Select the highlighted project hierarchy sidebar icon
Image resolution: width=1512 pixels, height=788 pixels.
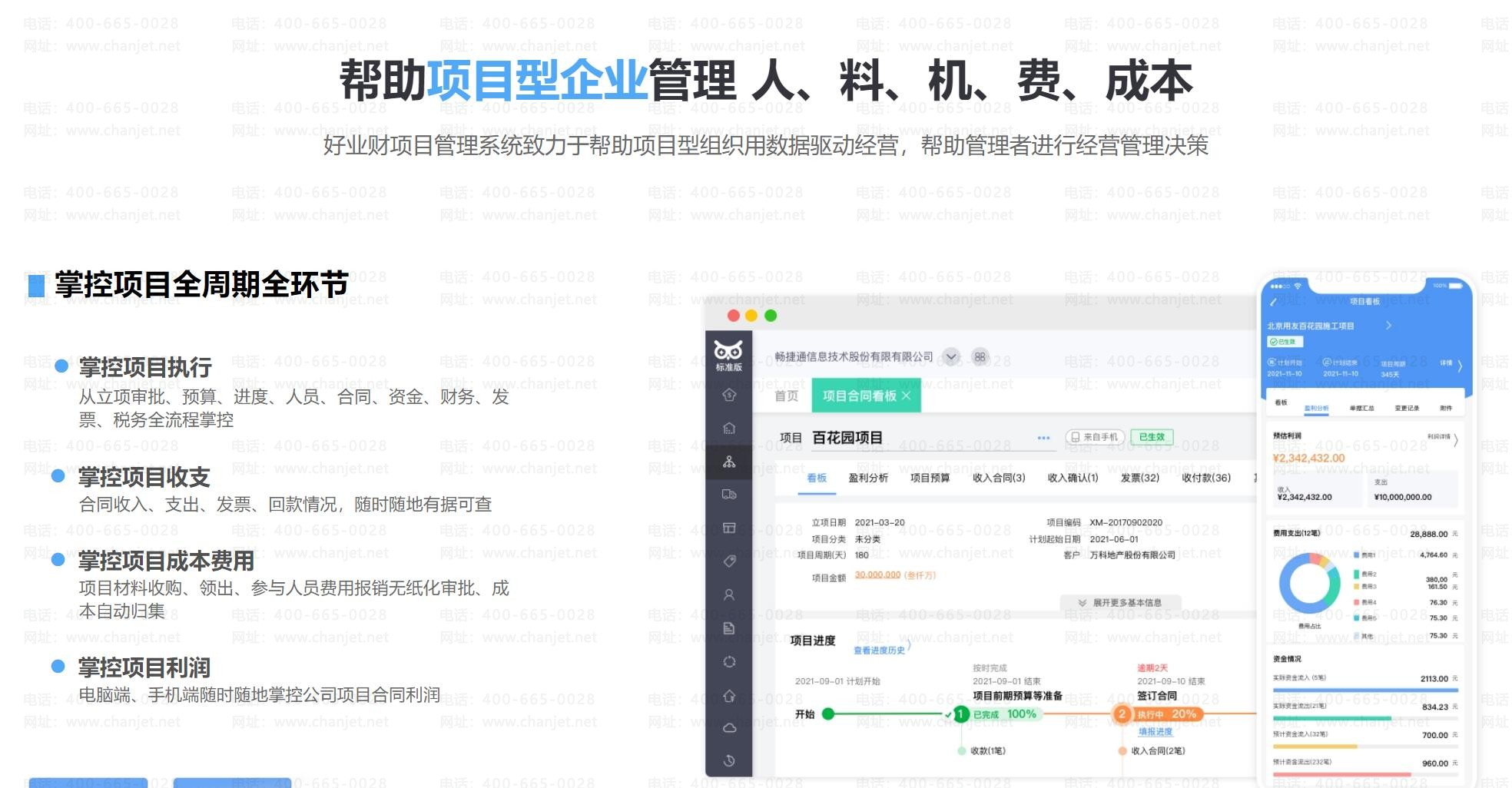[x=729, y=462]
